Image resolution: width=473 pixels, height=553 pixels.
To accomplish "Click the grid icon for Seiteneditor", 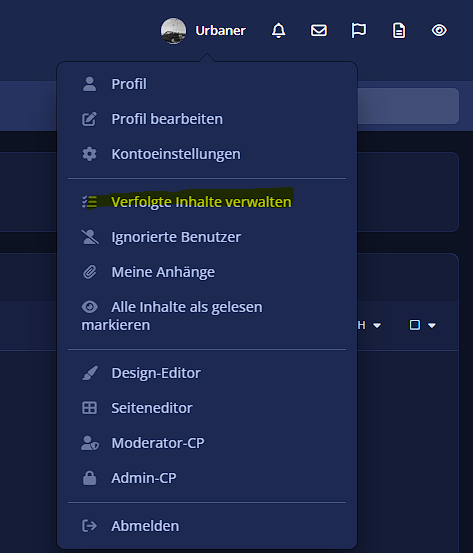I will (x=89, y=408).
